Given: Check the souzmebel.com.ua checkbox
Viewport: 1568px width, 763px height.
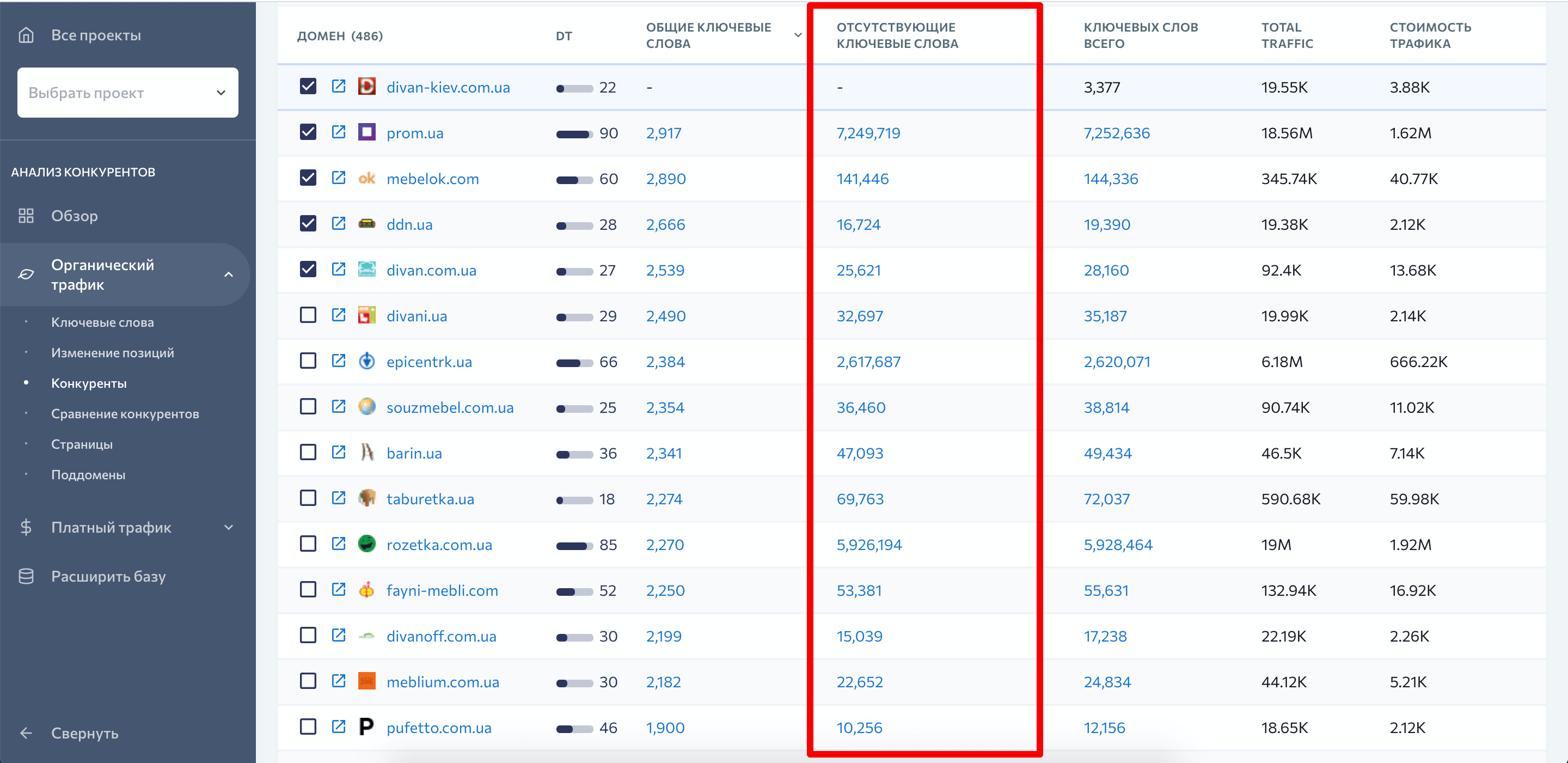Looking at the screenshot, I should point(308,406).
